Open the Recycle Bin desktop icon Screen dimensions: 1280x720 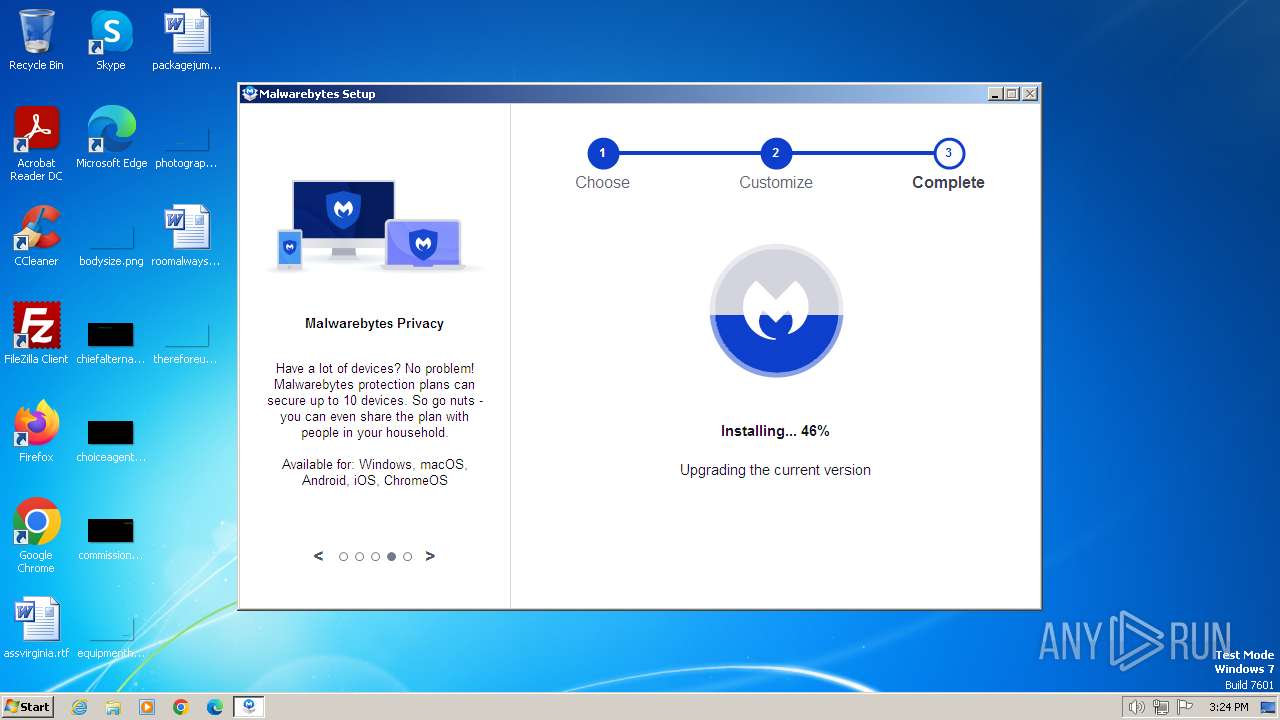tap(36, 40)
